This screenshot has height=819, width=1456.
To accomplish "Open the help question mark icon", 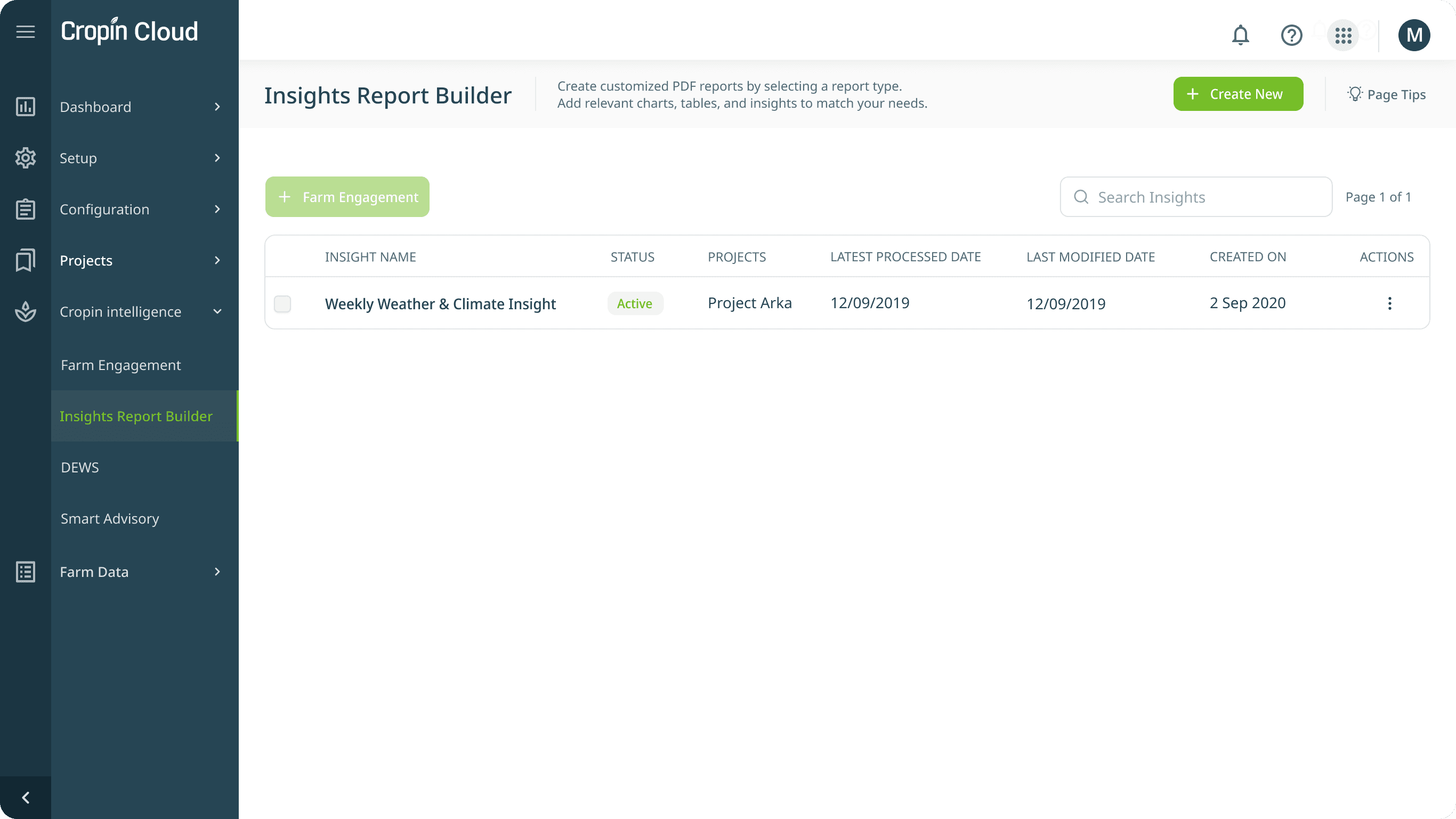I will pos(1291,35).
